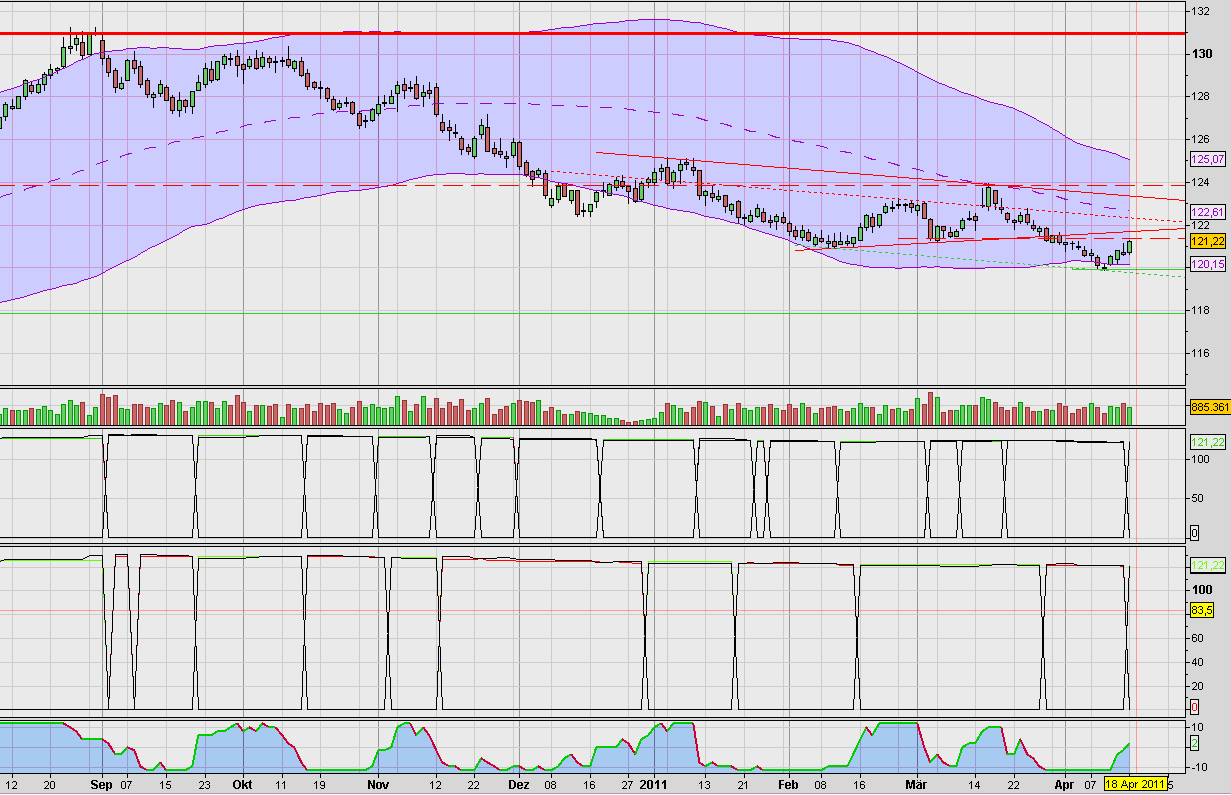Select the thick red resistance line at 131
Viewport: 1231px width, 795px height.
600,33
